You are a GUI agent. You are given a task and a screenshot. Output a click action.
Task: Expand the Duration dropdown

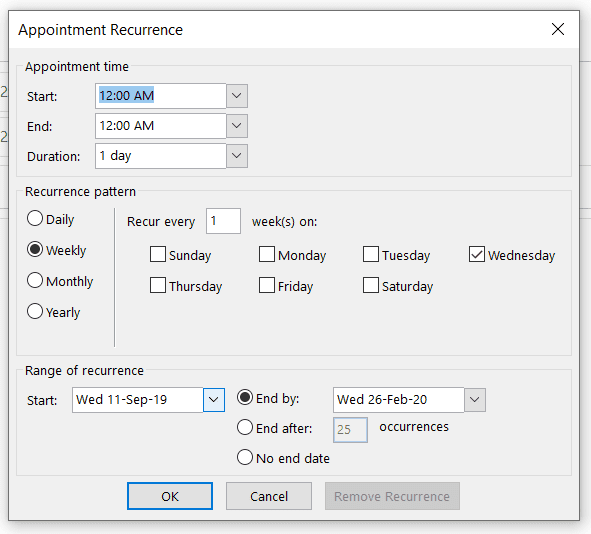[237, 156]
